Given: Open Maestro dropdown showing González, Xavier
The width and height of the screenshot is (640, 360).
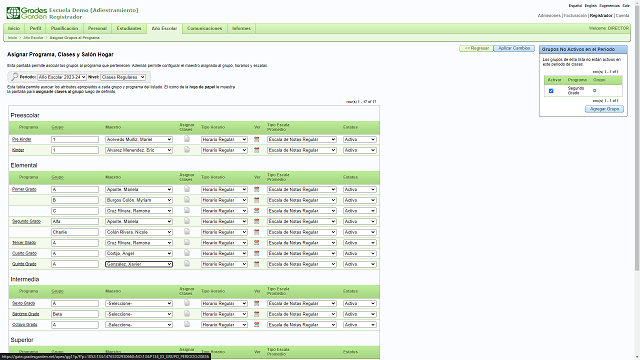Looking at the screenshot, I should coord(139,264).
